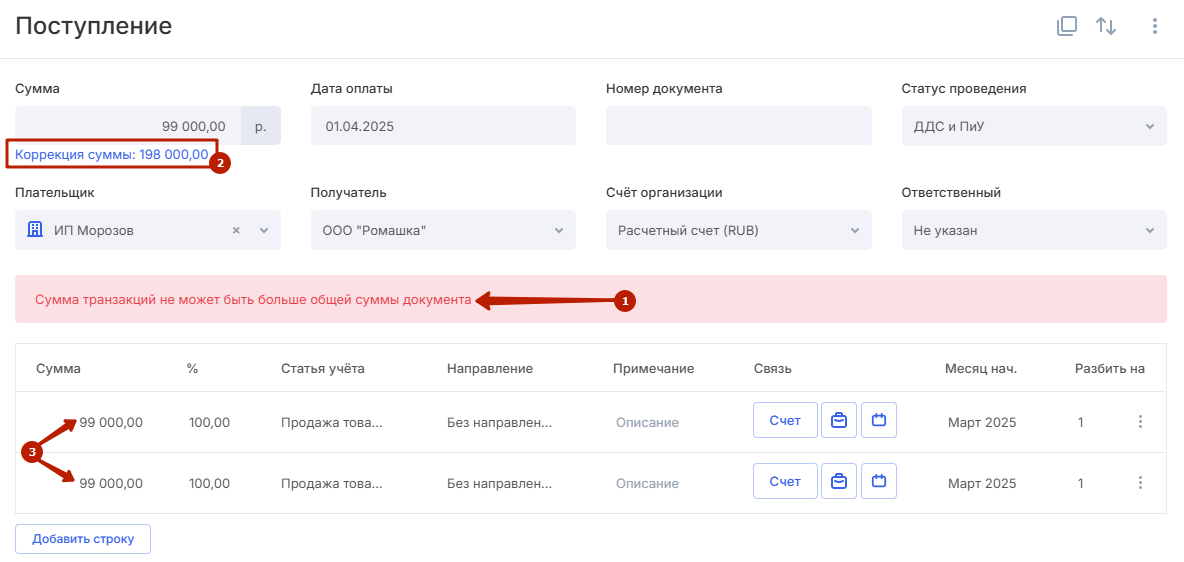Viewport: 1184px width, 562px height.
Task: Click Номер документа input field
Action: [x=738, y=125]
